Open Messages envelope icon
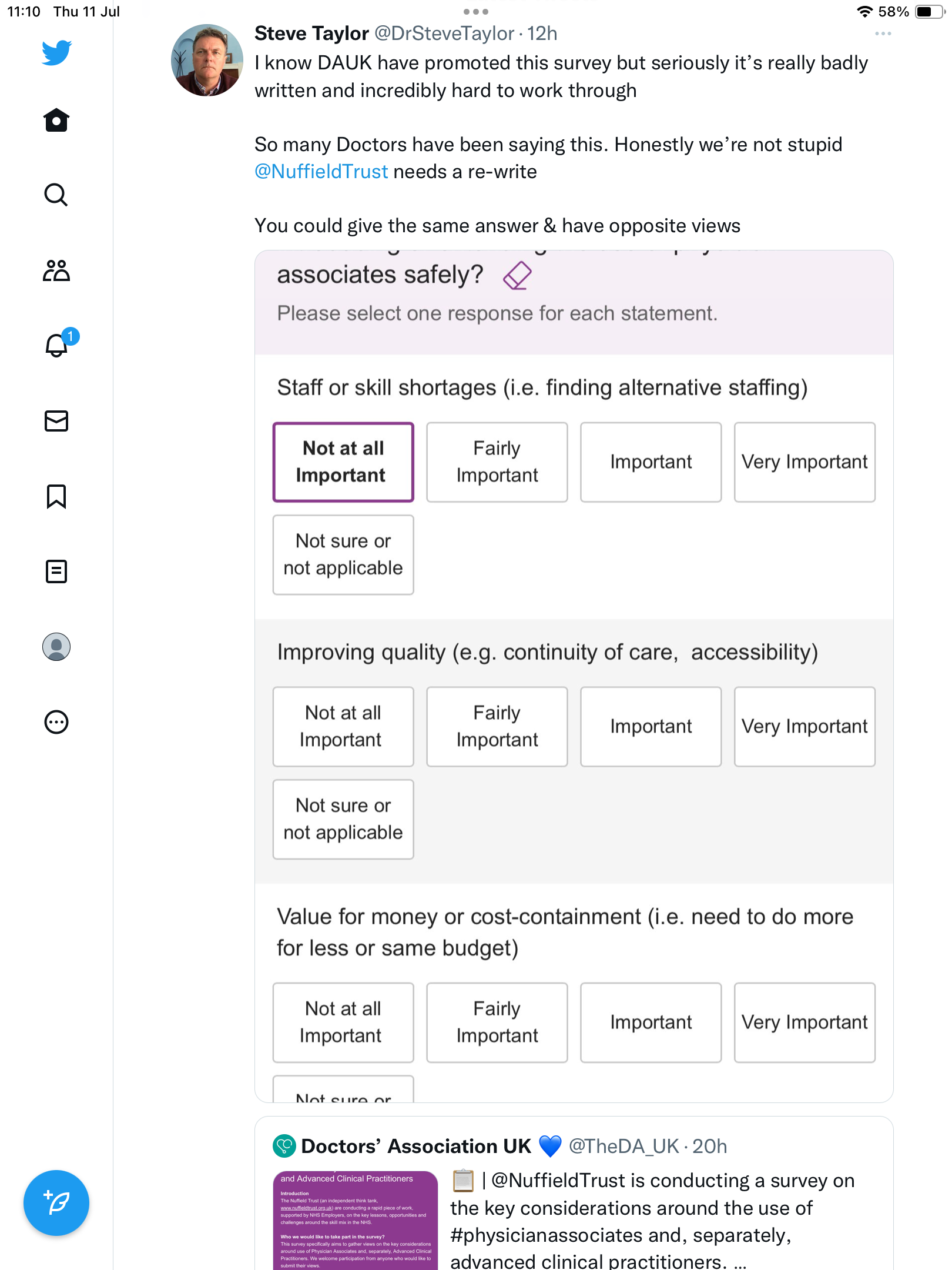 point(56,421)
